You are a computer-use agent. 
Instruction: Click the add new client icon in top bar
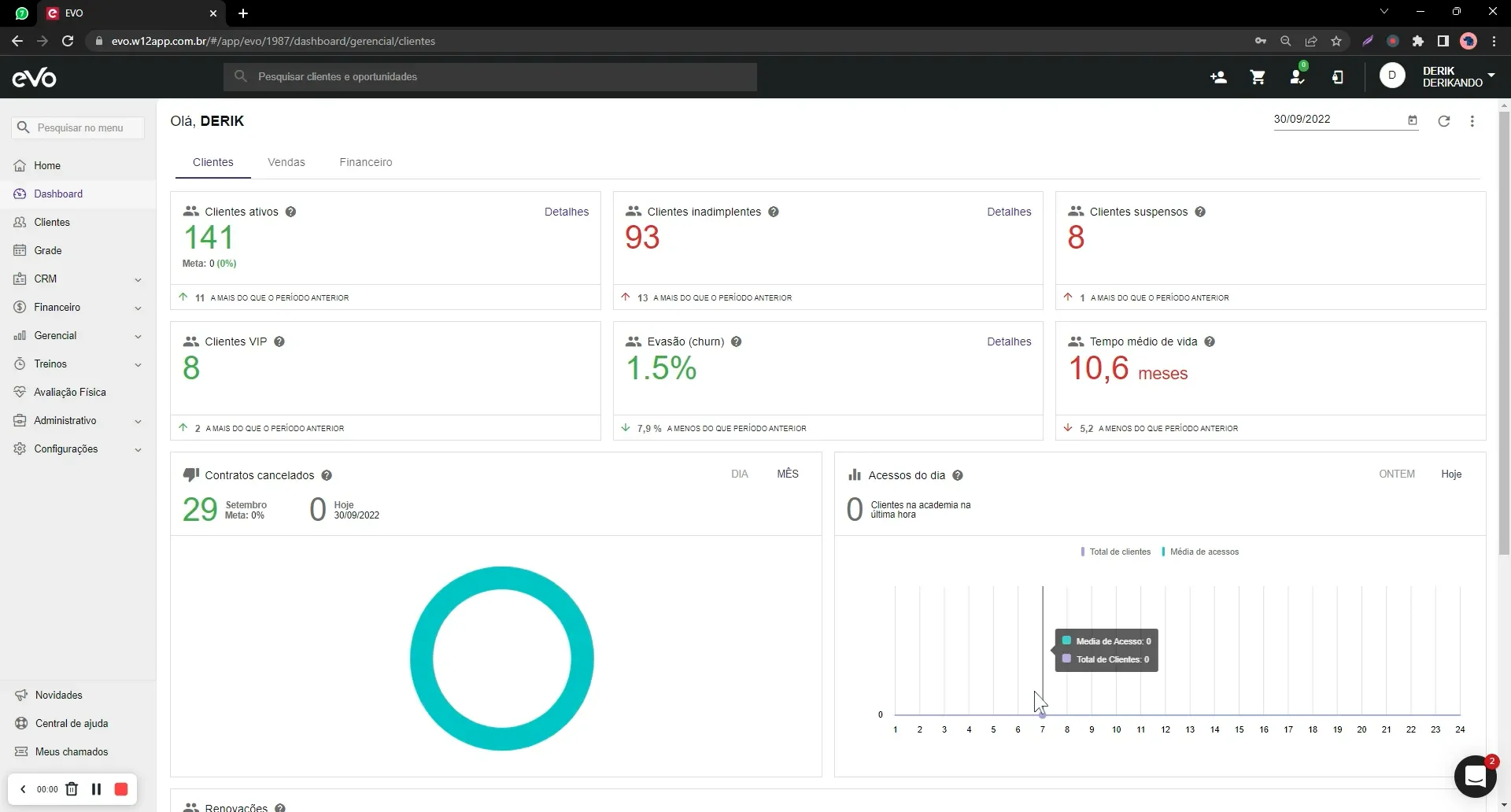(1217, 76)
